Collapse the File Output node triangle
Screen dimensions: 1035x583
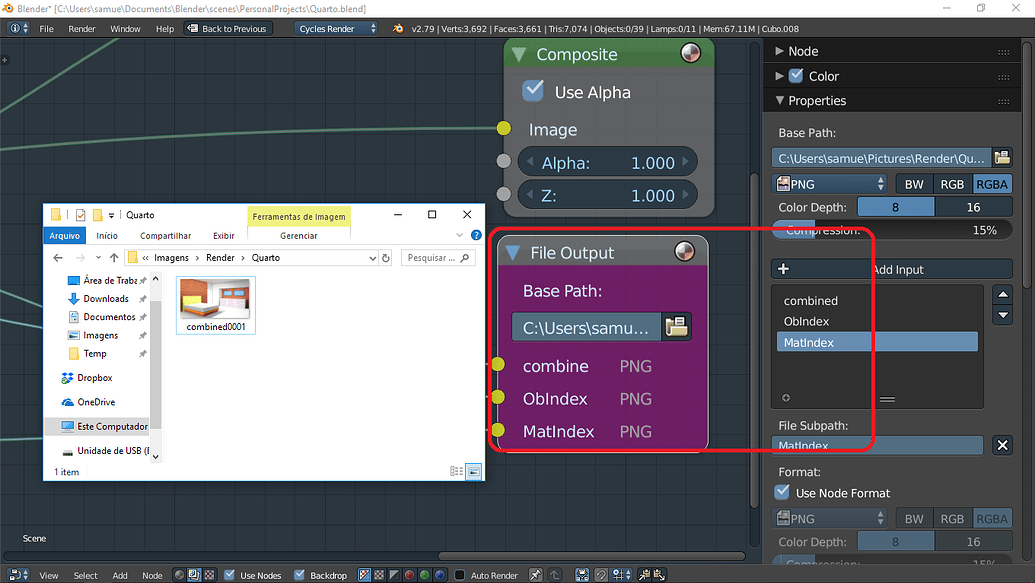[513, 253]
